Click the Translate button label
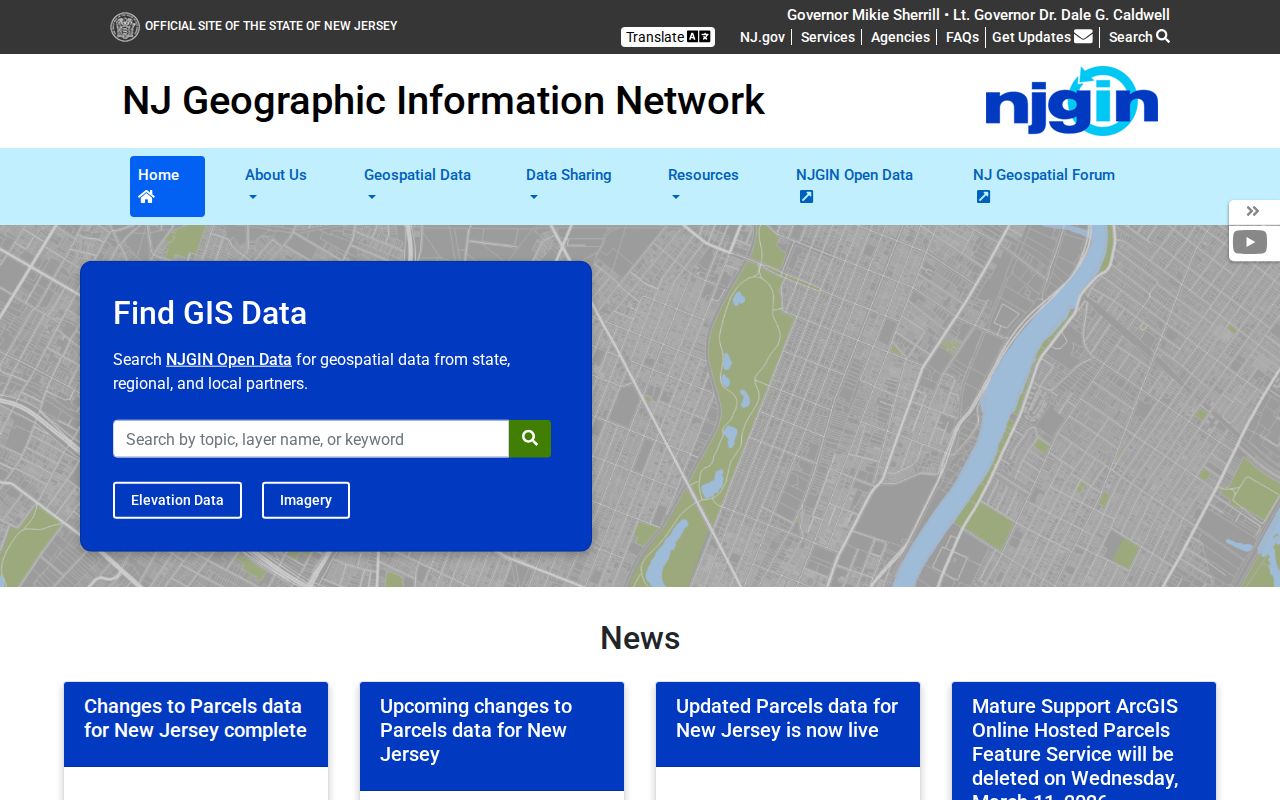This screenshot has height=800, width=1280. point(655,37)
